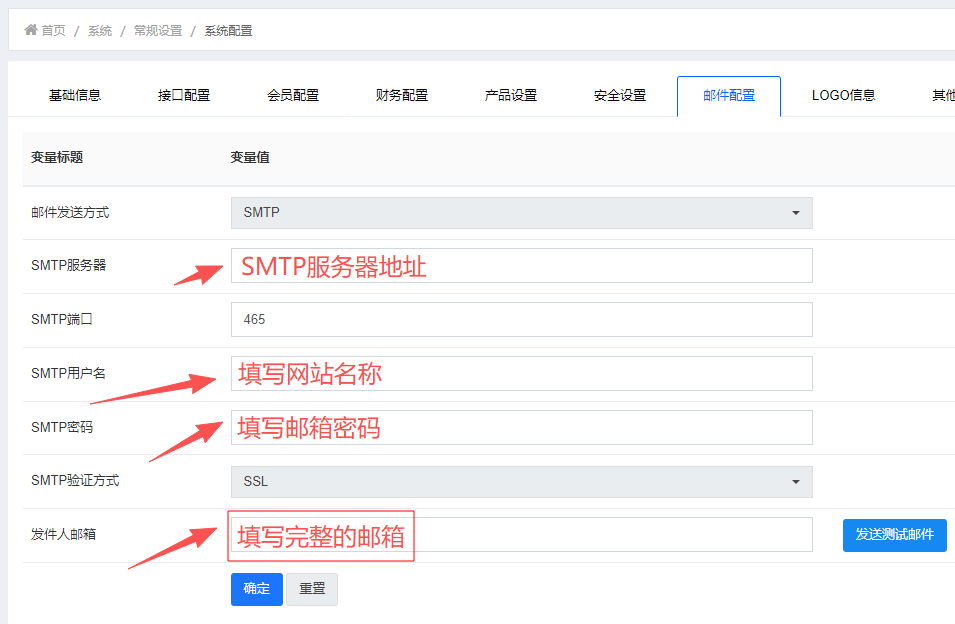Focus the SMTP端口 field showing 465
Viewport: 955px width, 624px height.
click(521, 320)
